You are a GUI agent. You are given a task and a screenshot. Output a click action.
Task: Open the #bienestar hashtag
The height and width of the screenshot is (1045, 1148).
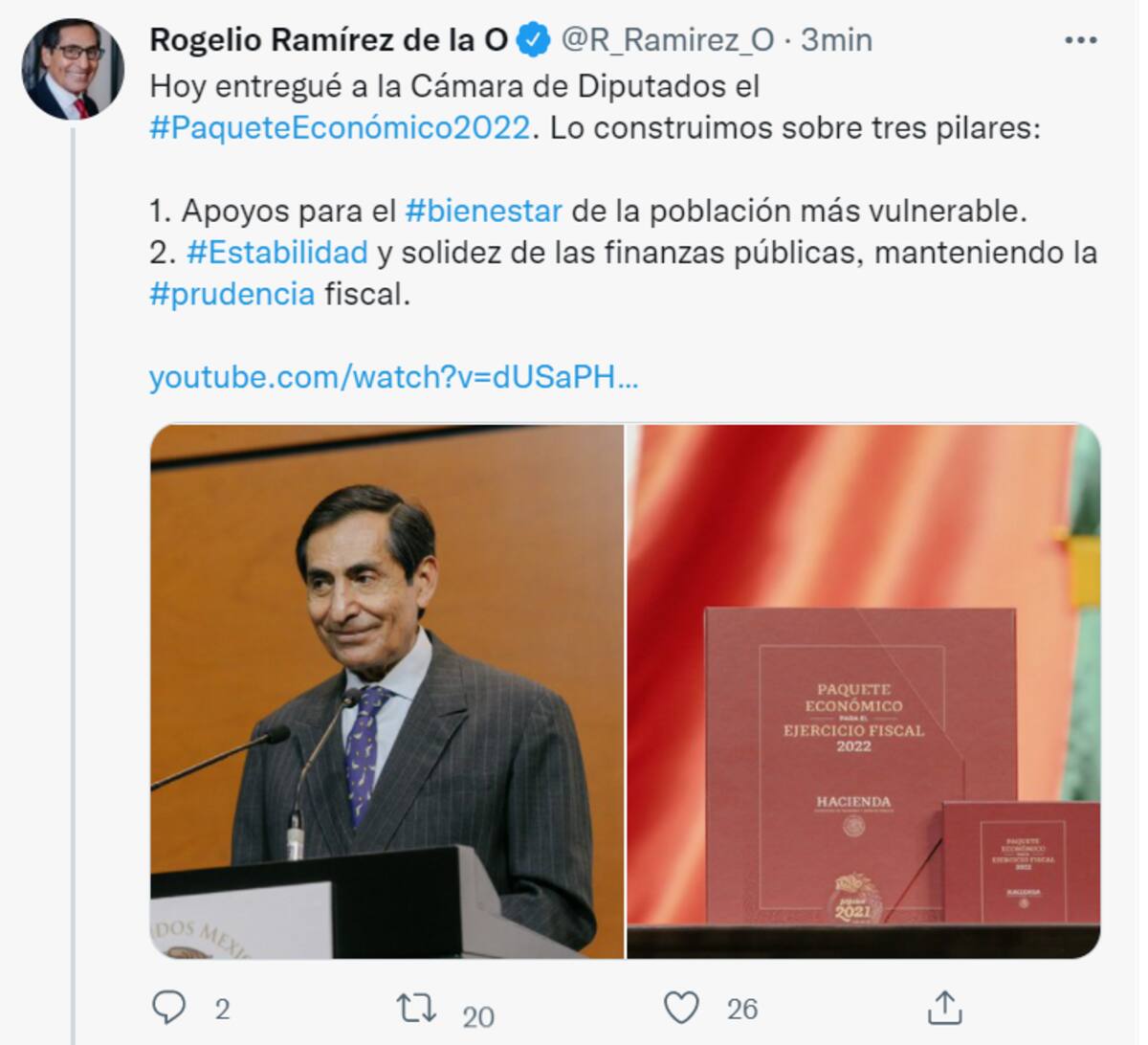click(484, 211)
